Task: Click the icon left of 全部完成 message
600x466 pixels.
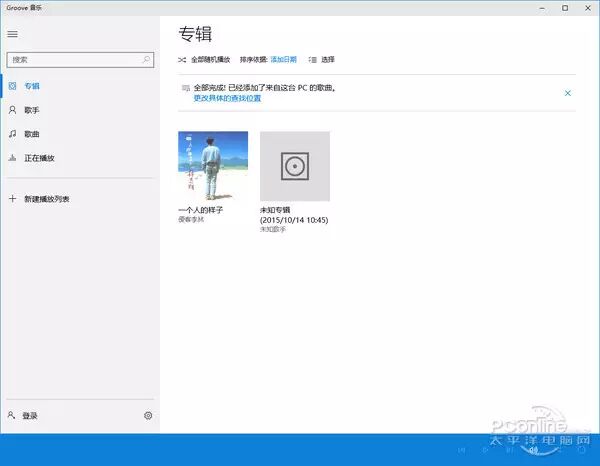Action: (186, 88)
